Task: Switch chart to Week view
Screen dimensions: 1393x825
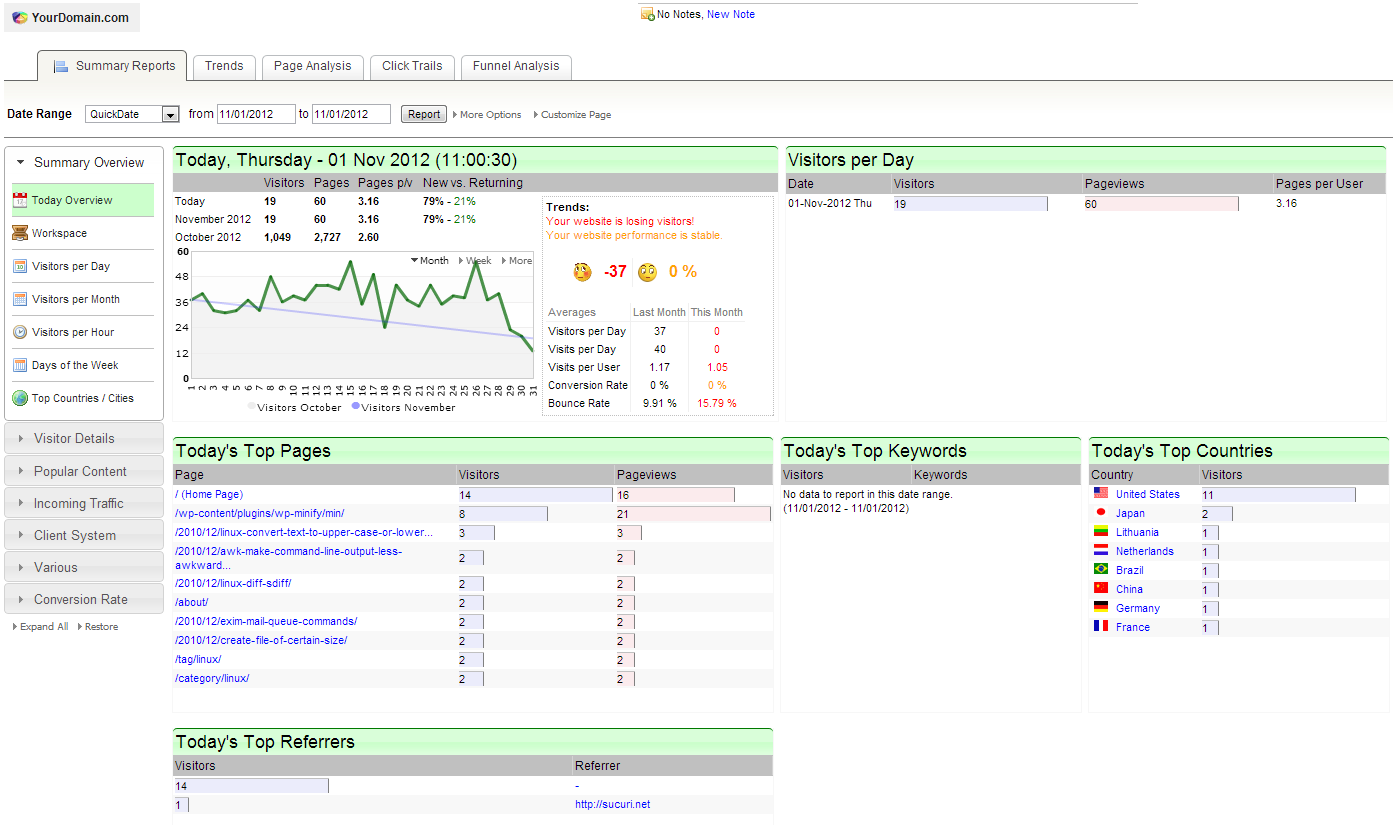Action: point(478,261)
